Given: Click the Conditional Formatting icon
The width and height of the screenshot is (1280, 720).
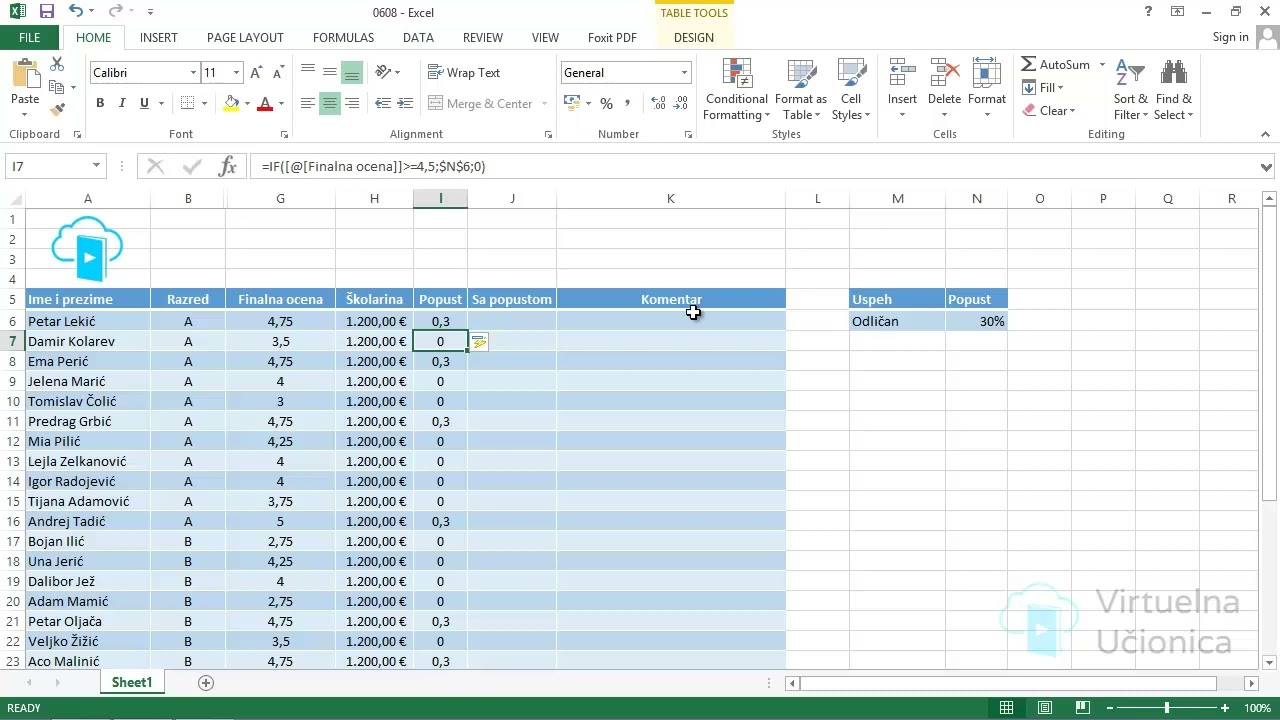Looking at the screenshot, I should point(737,75).
